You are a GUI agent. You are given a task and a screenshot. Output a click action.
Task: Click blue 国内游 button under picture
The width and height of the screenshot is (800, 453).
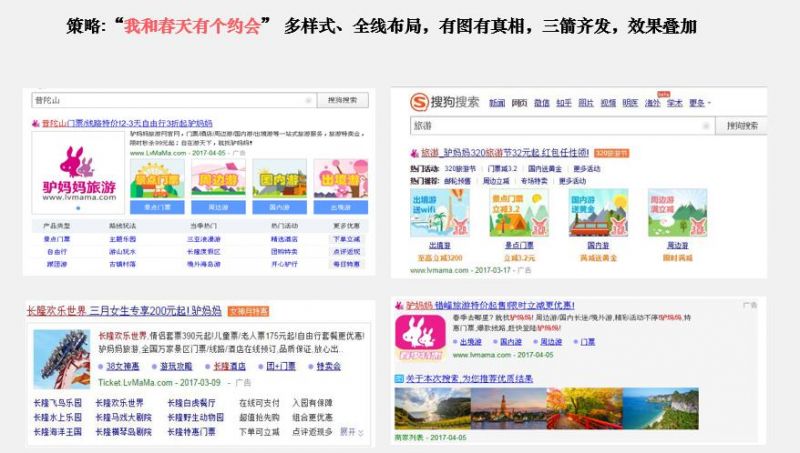(x=280, y=207)
